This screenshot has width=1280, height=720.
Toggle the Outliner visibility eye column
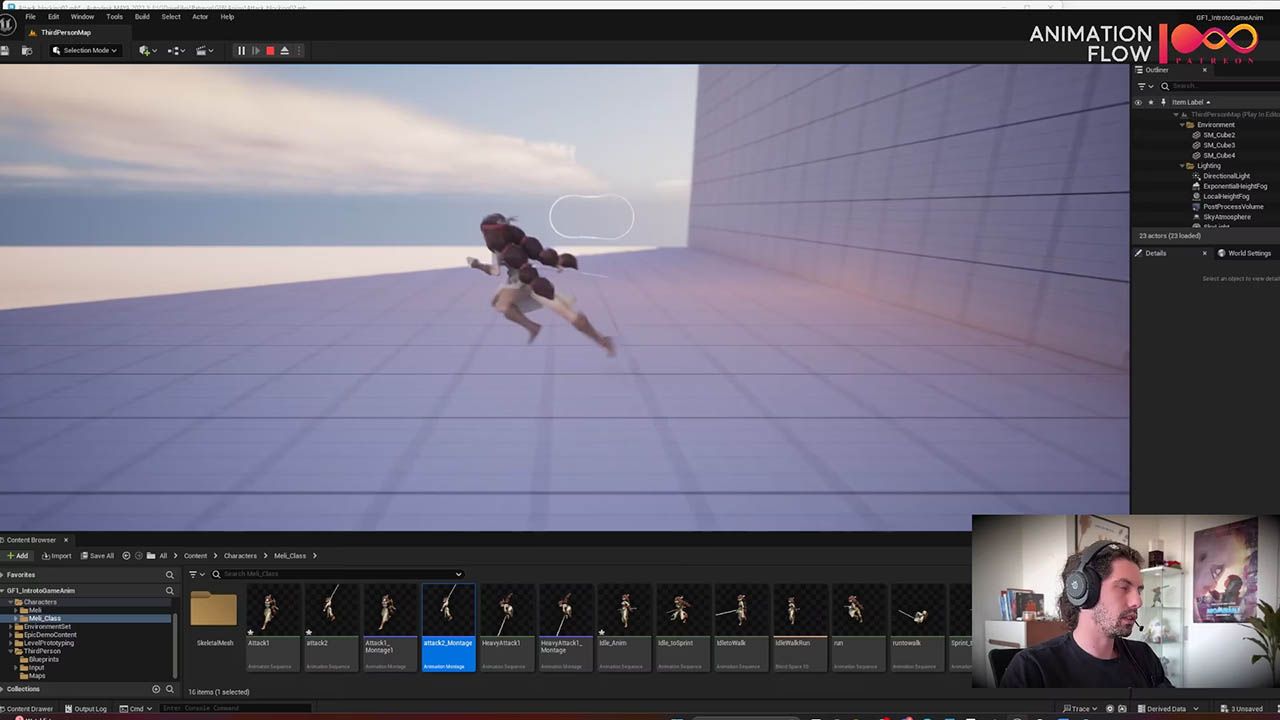point(1138,102)
